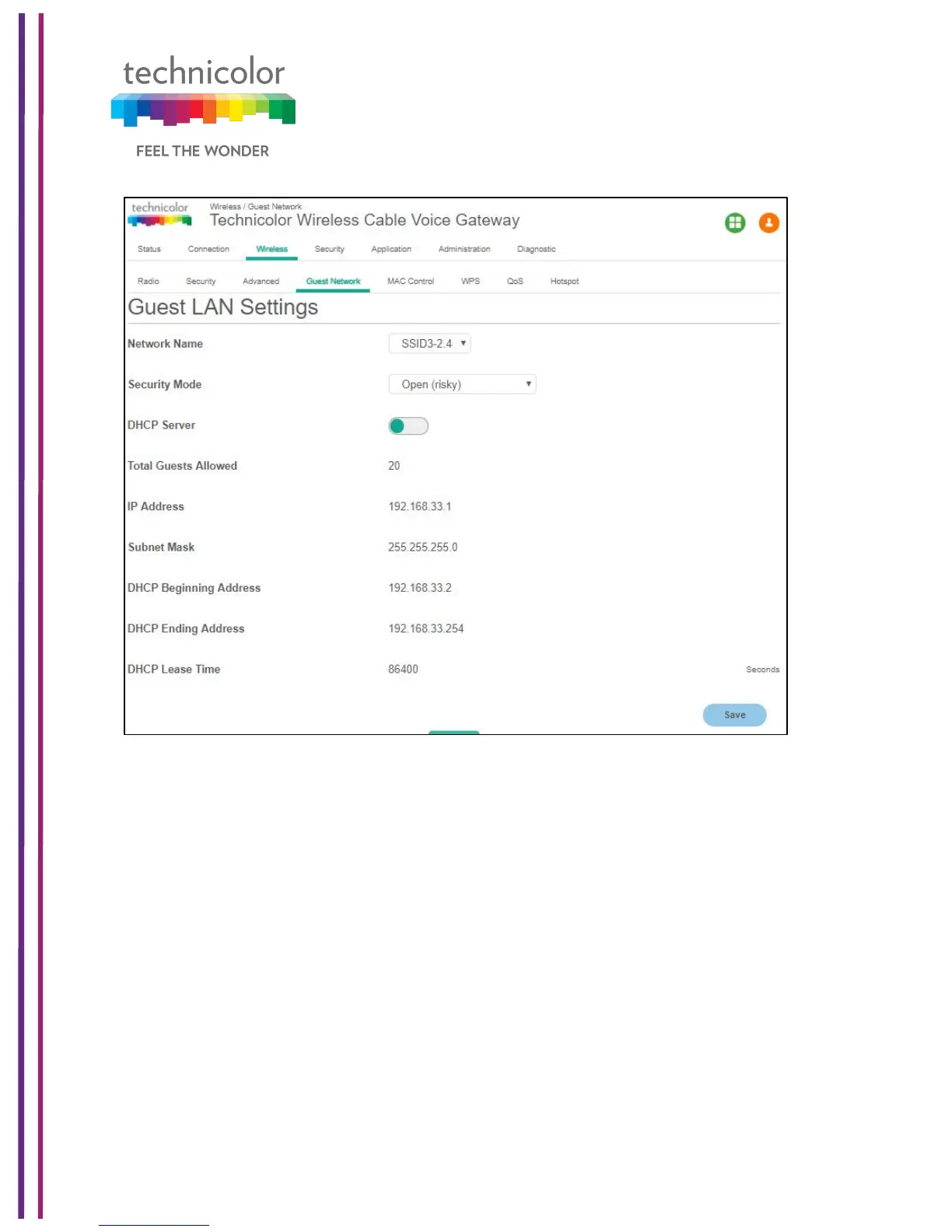Go to the Administration tab
Screen dimensions: 952x1232
pos(464,249)
